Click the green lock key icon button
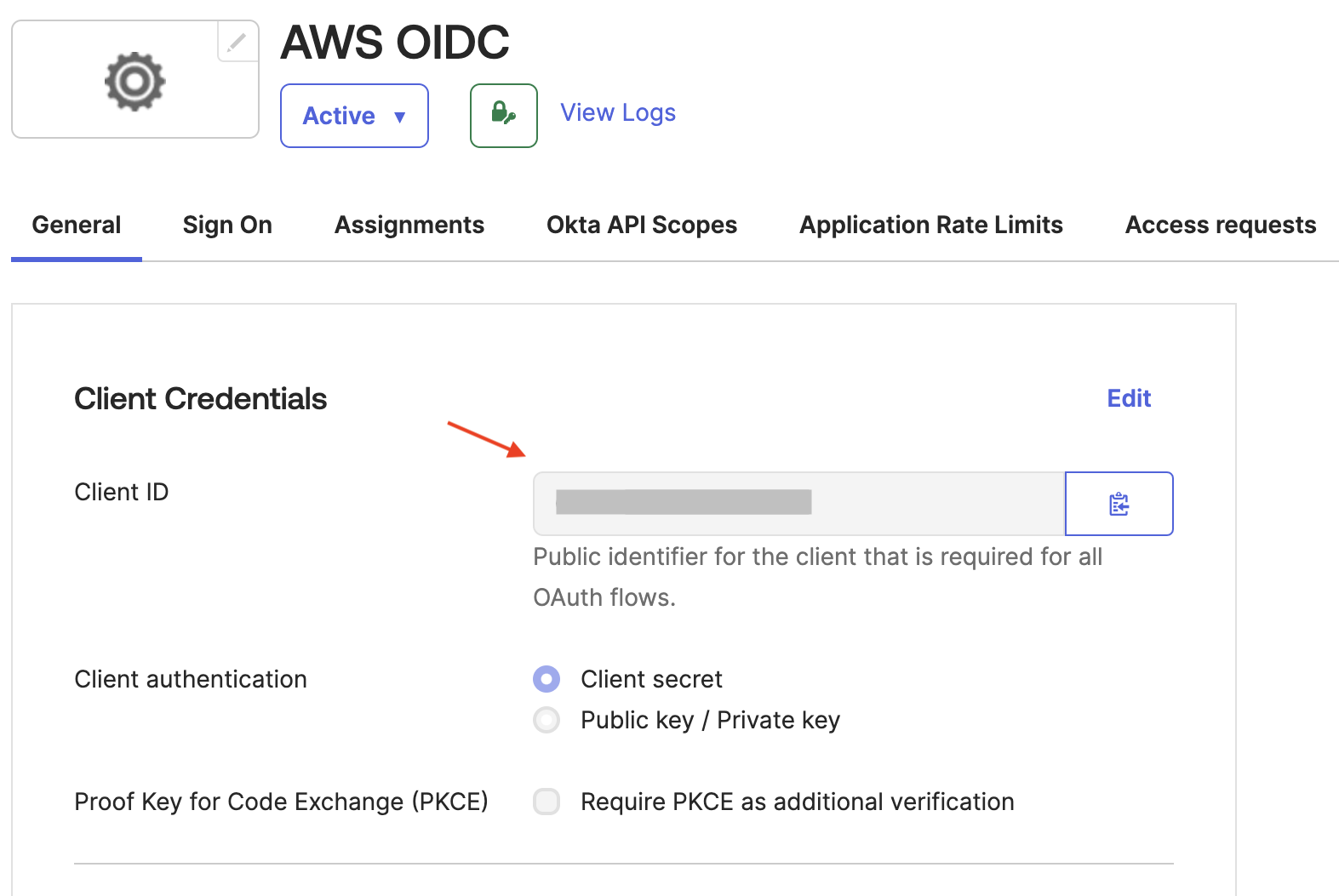 pyautogui.click(x=503, y=115)
